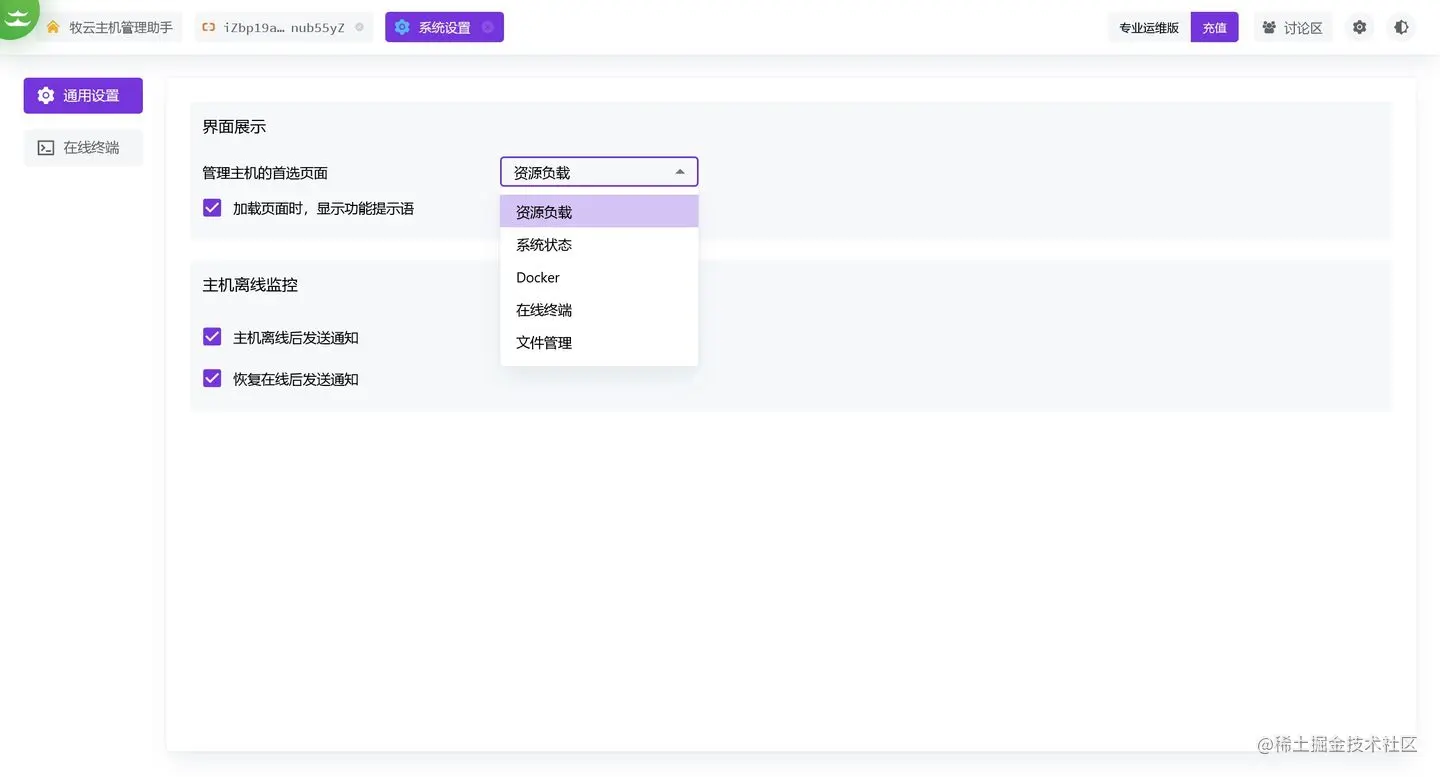Image resolution: width=1440 pixels, height=777 pixels.
Task: Choose 文件管理 from the dropdown list
Action: click(599, 343)
